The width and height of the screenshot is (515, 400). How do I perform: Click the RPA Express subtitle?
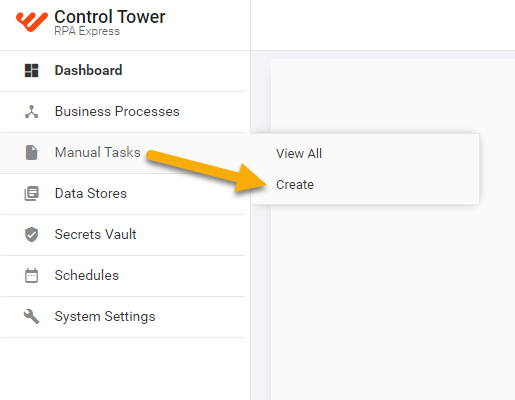click(x=87, y=31)
